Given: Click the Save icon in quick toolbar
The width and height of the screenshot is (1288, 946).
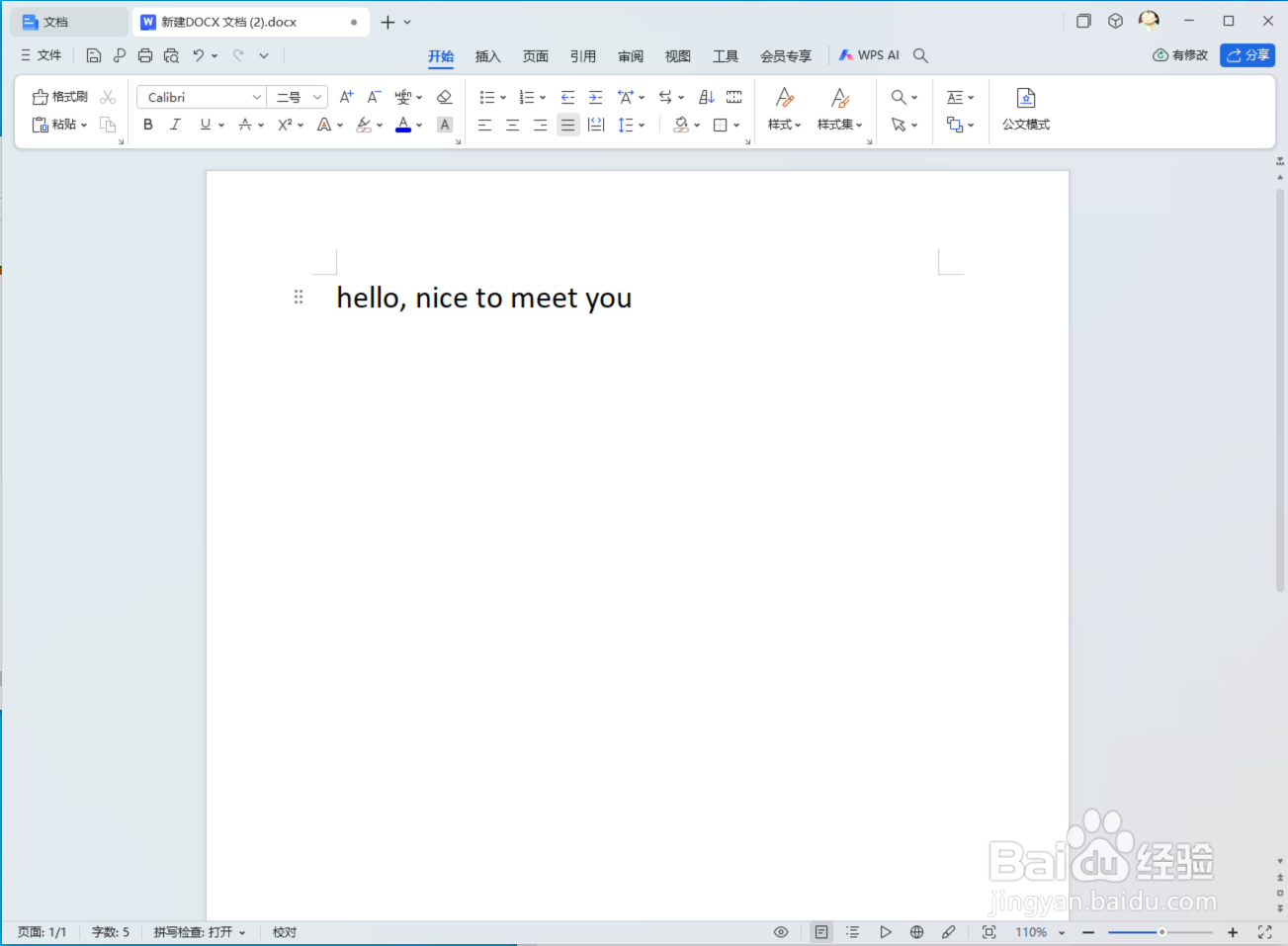Looking at the screenshot, I should (94, 56).
